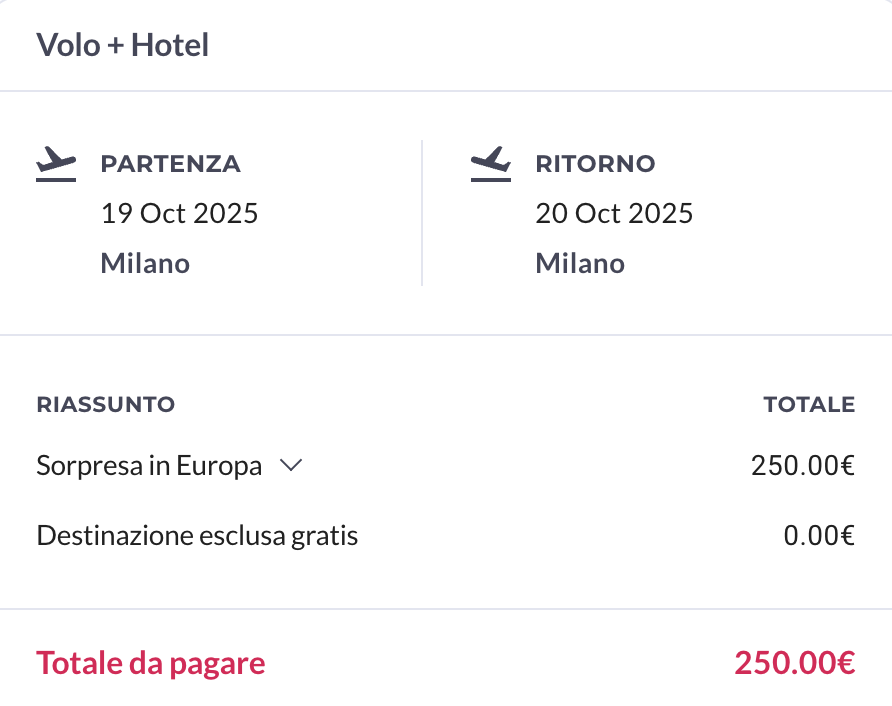
Task: Click the 0.00€ amount
Action: click(819, 535)
